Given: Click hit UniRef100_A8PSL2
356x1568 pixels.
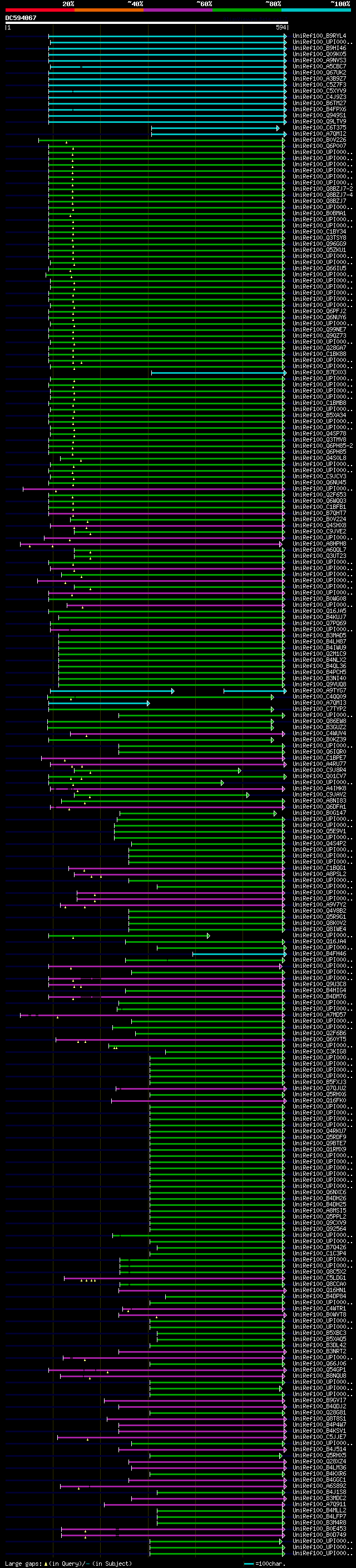Looking at the screenshot, I should click(x=319, y=874).
